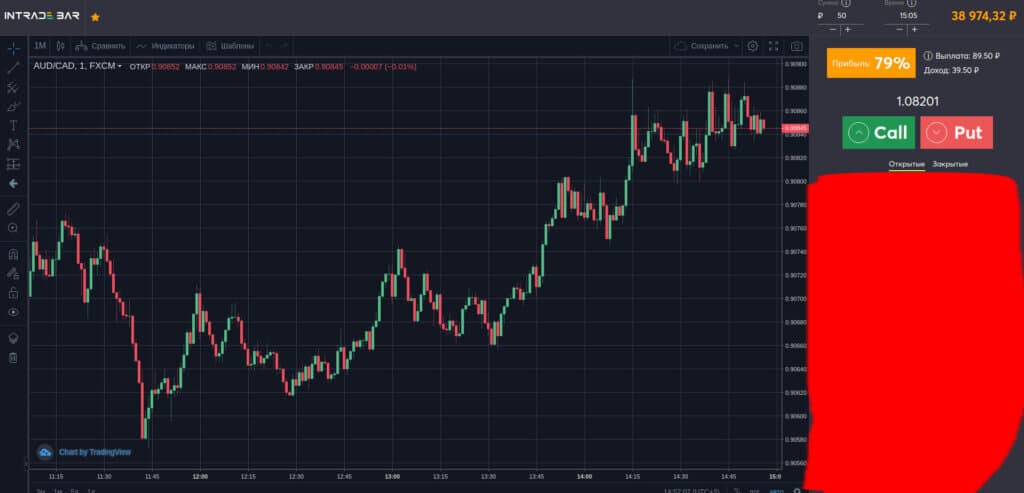Image resolution: width=1024 pixels, height=493 pixels.
Task: Open the 1M timeframe selector
Action: (40, 46)
